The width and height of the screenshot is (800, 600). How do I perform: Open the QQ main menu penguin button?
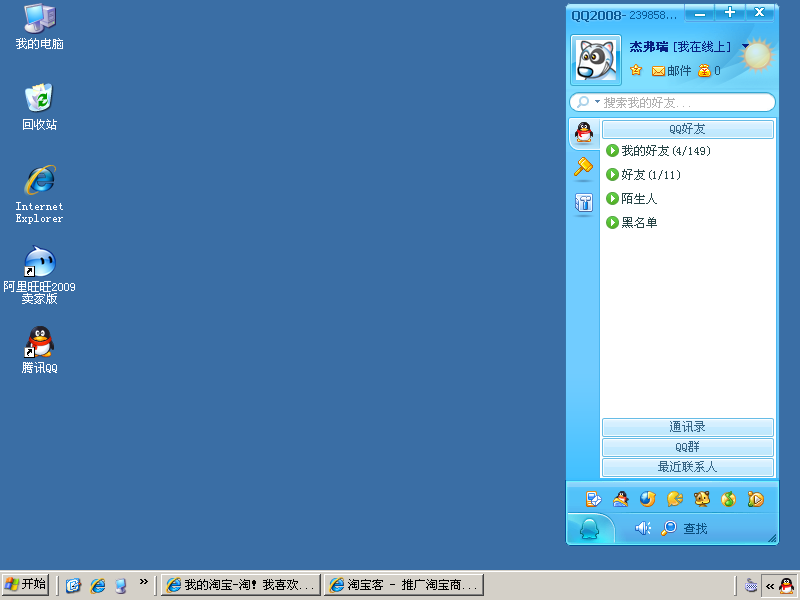(x=590, y=529)
